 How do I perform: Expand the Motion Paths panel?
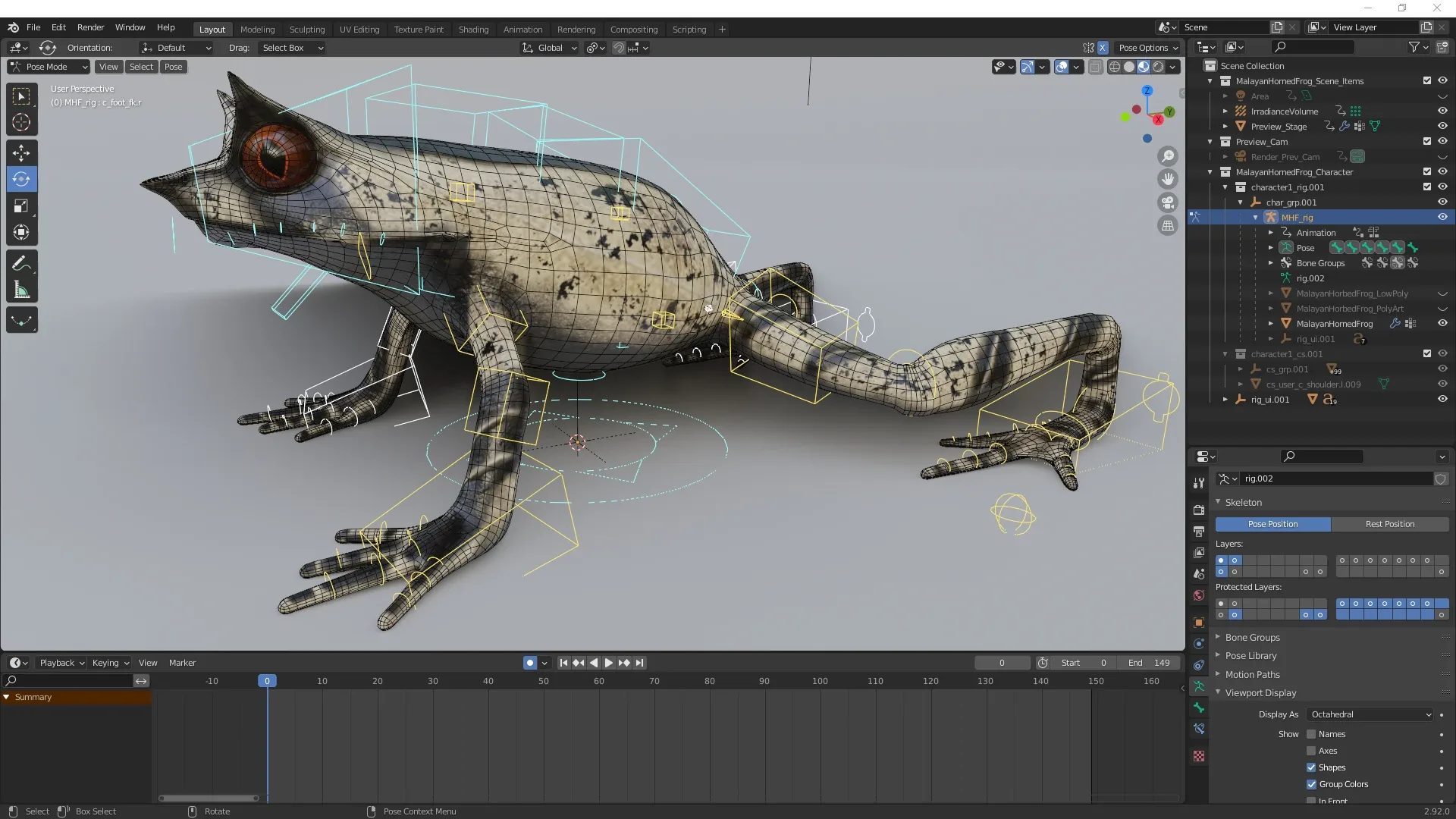[1252, 675]
